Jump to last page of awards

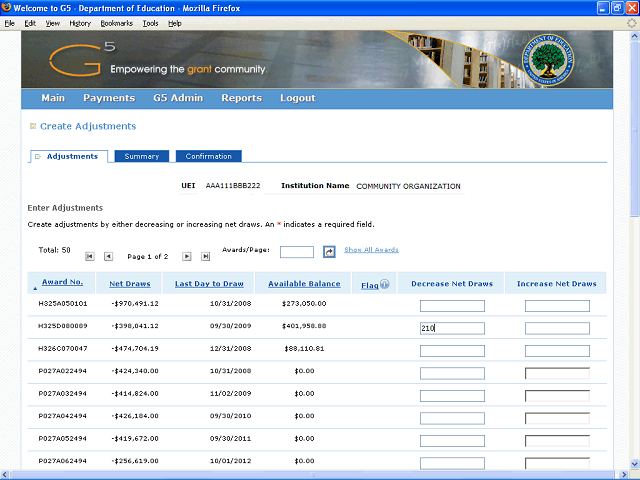tap(206, 257)
